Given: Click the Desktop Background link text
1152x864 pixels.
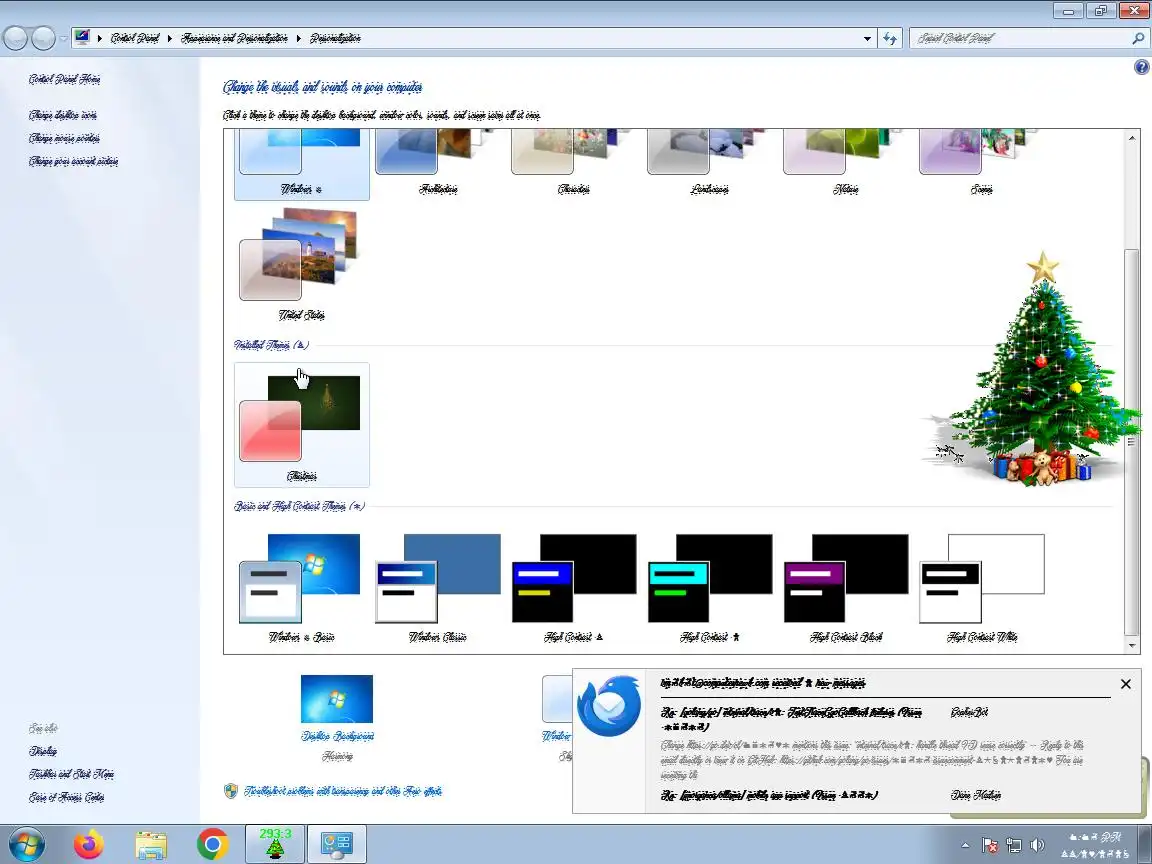Looking at the screenshot, I should 336,736.
